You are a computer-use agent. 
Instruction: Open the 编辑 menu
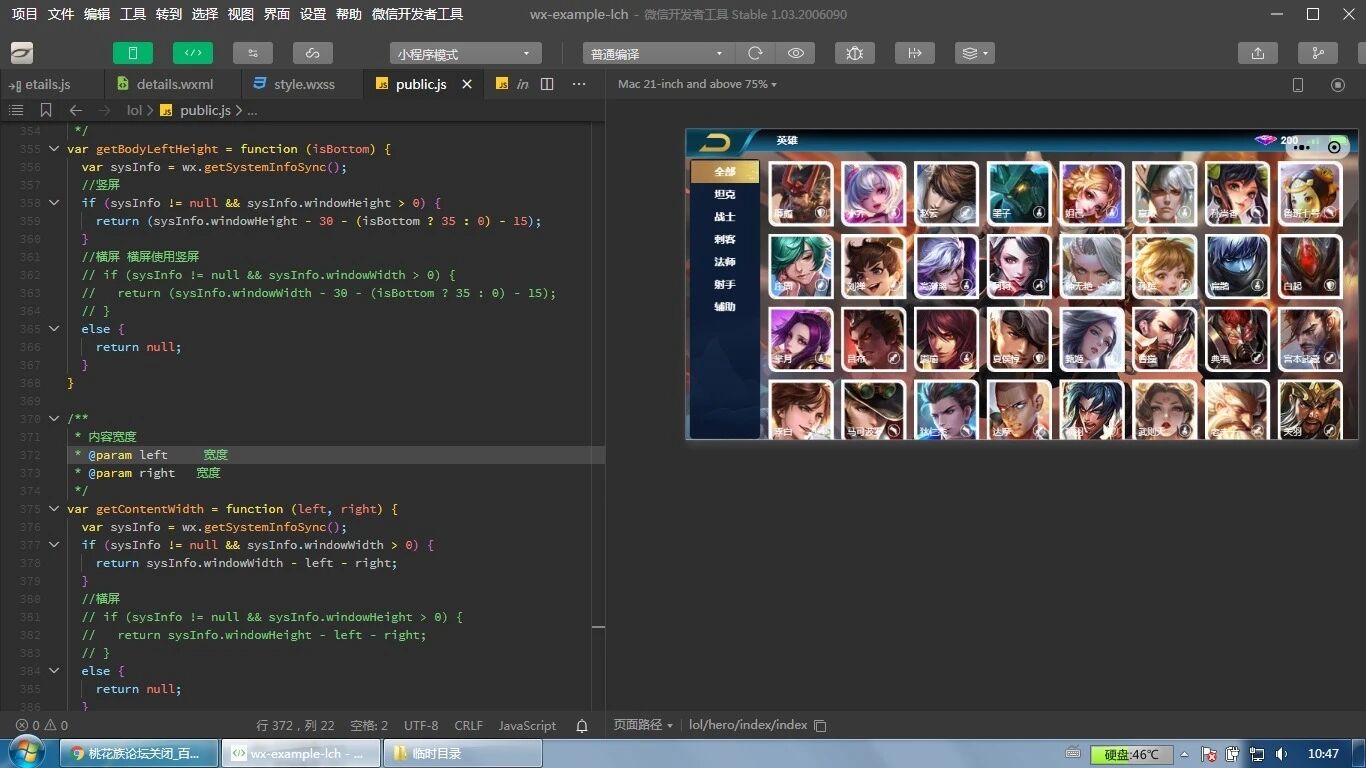click(x=97, y=14)
